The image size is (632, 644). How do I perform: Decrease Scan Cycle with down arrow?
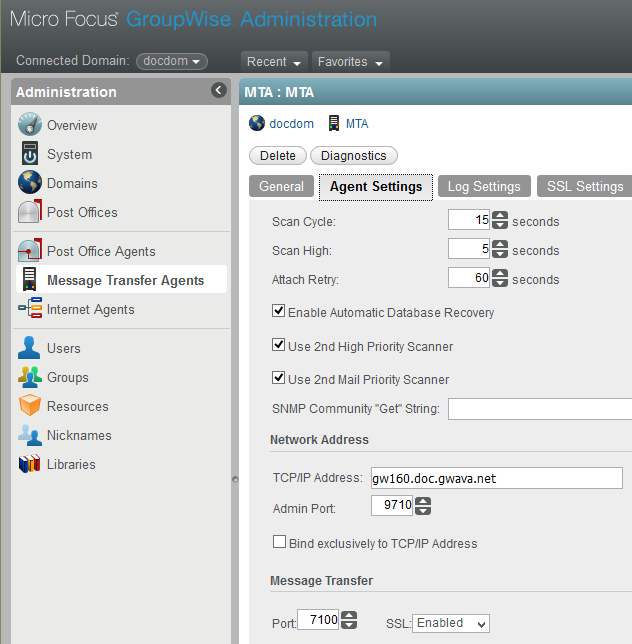[x=499, y=225]
